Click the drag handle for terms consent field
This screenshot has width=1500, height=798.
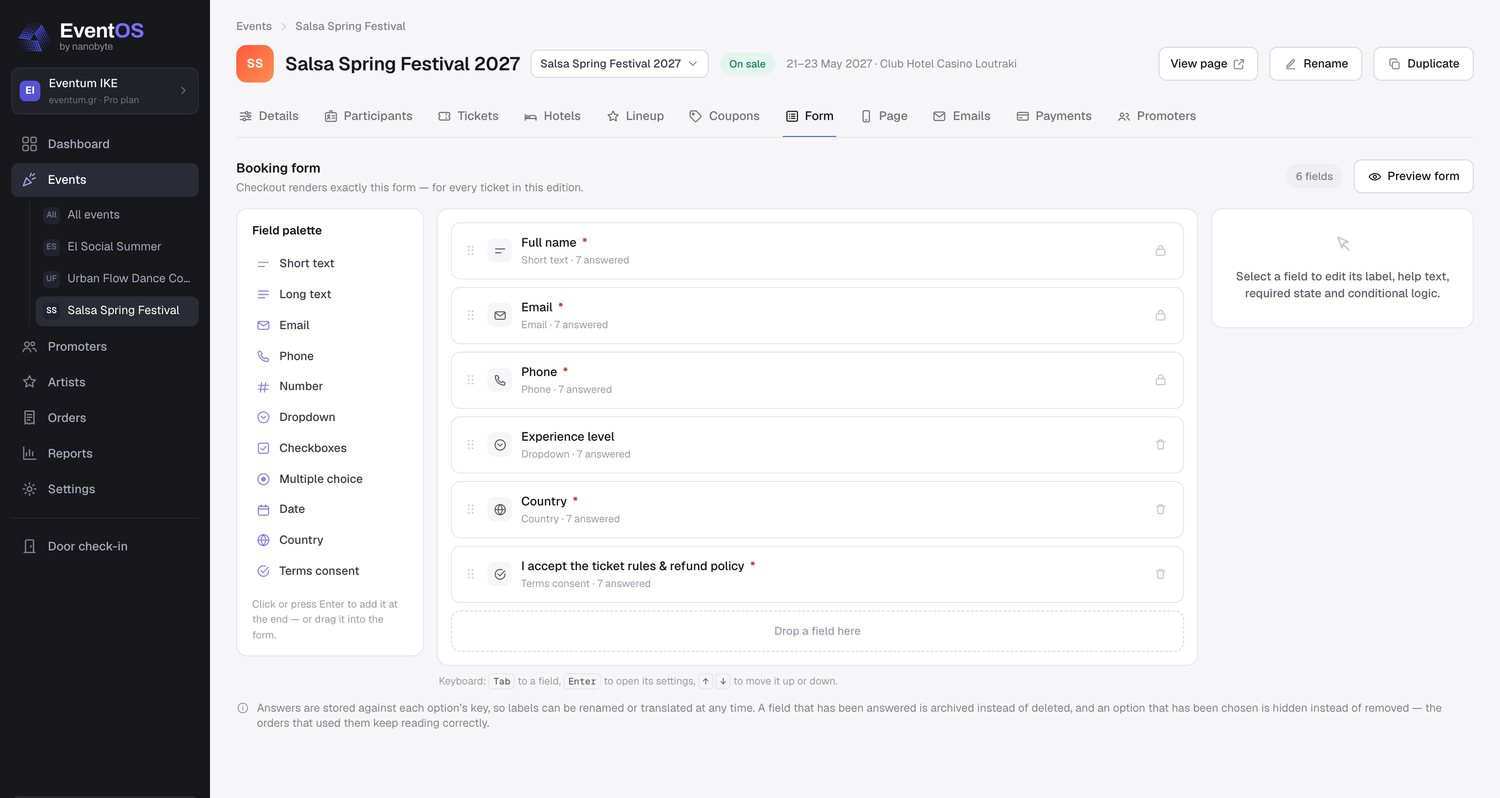471,574
